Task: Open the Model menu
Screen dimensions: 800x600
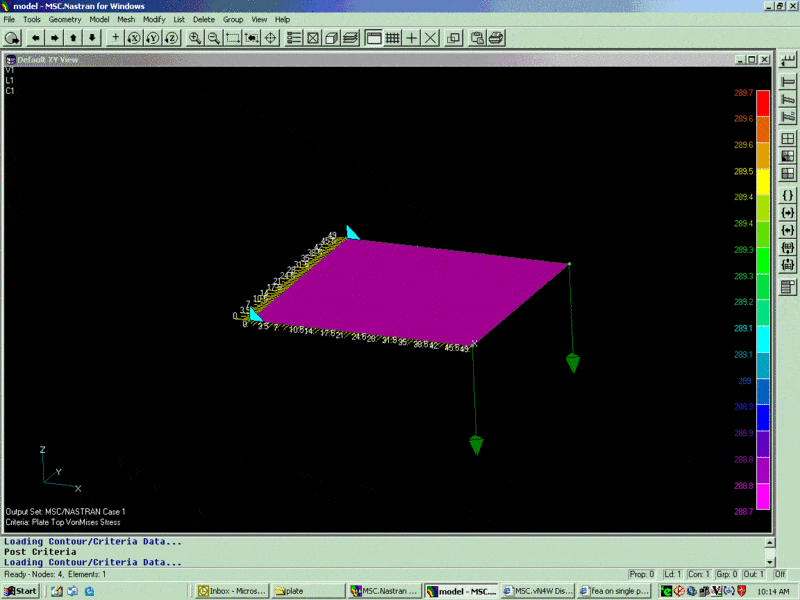Action: coord(99,19)
